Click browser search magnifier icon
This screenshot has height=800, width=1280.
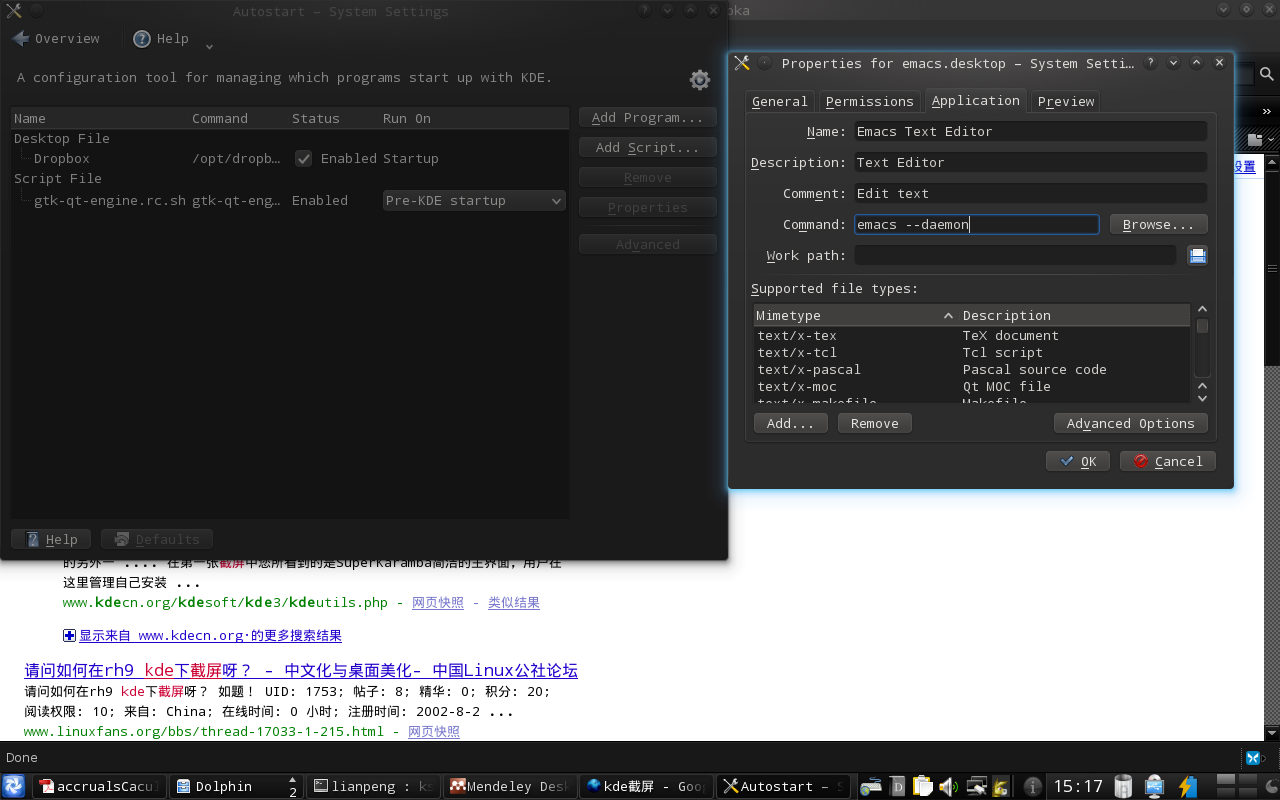(x=1267, y=75)
